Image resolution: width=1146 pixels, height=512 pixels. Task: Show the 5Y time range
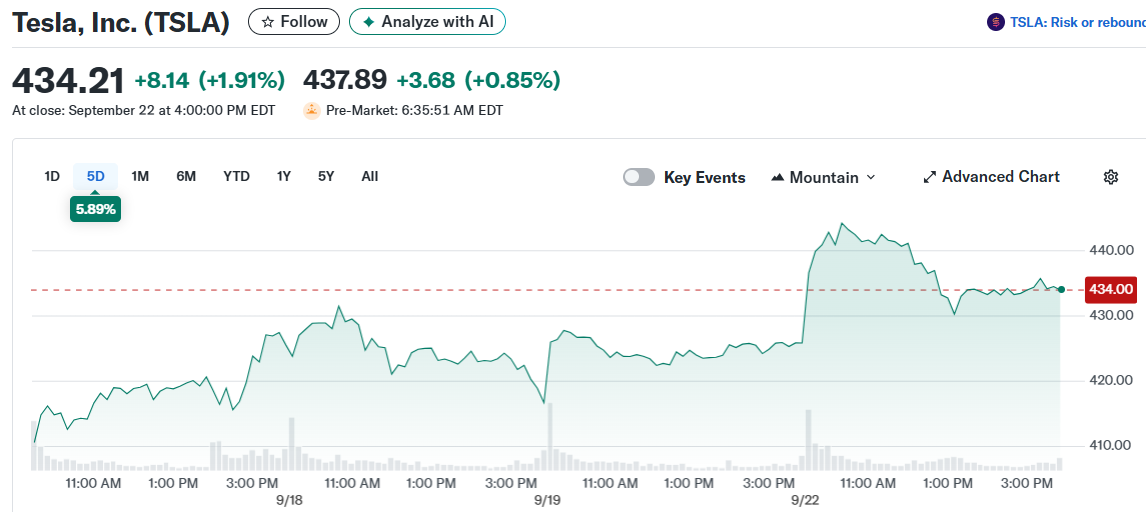[x=326, y=176]
